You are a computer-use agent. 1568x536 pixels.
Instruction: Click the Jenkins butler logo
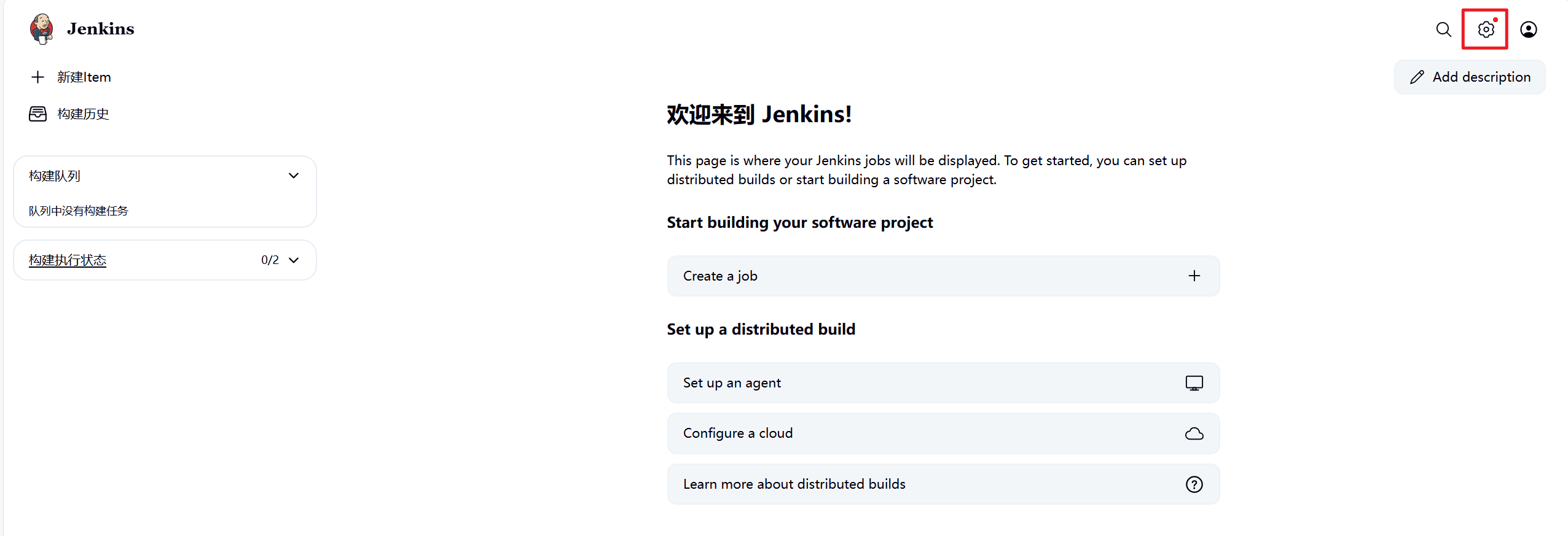(x=41, y=29)
